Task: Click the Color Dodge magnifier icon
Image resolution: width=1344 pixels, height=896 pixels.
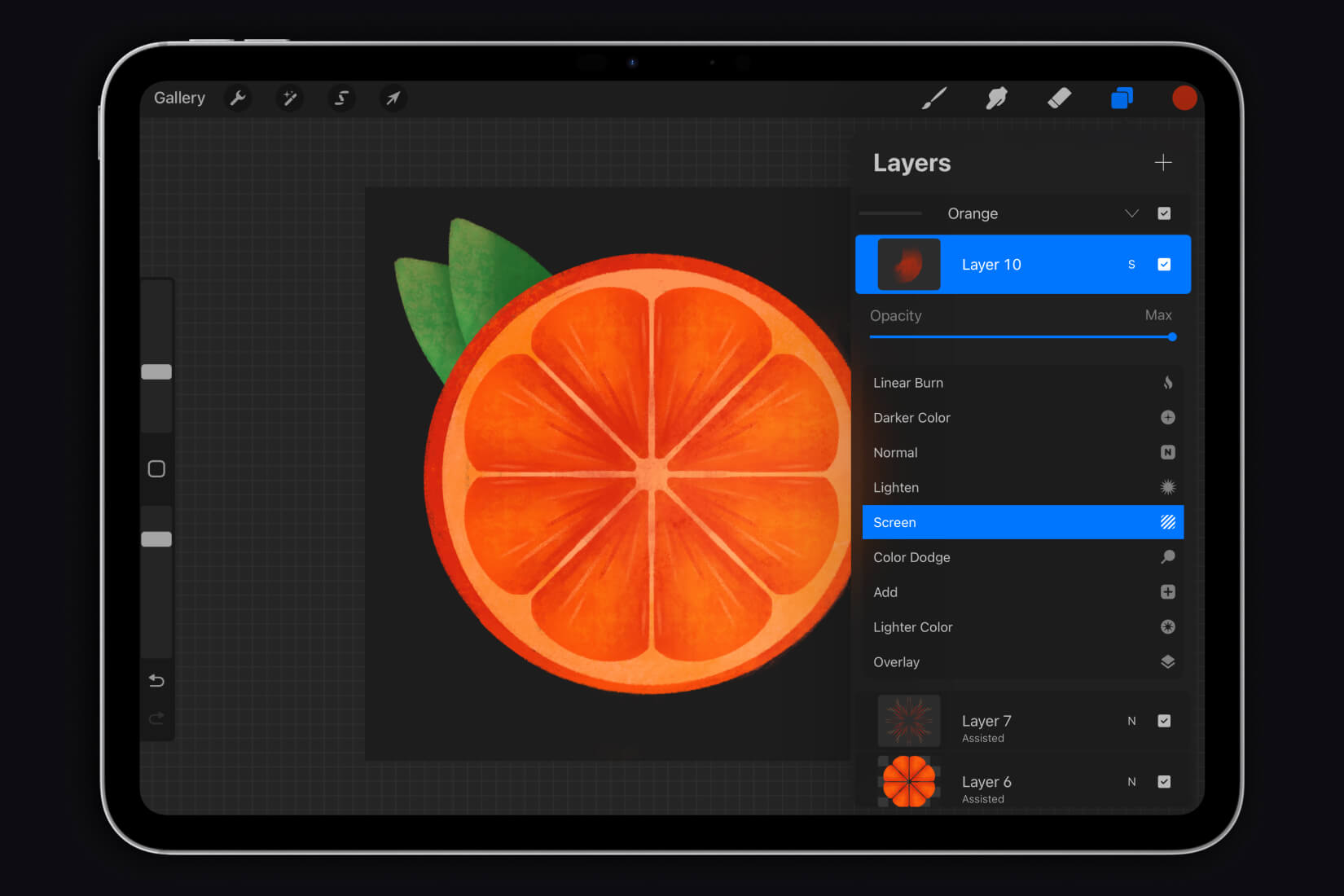Action: [1167, 557]
